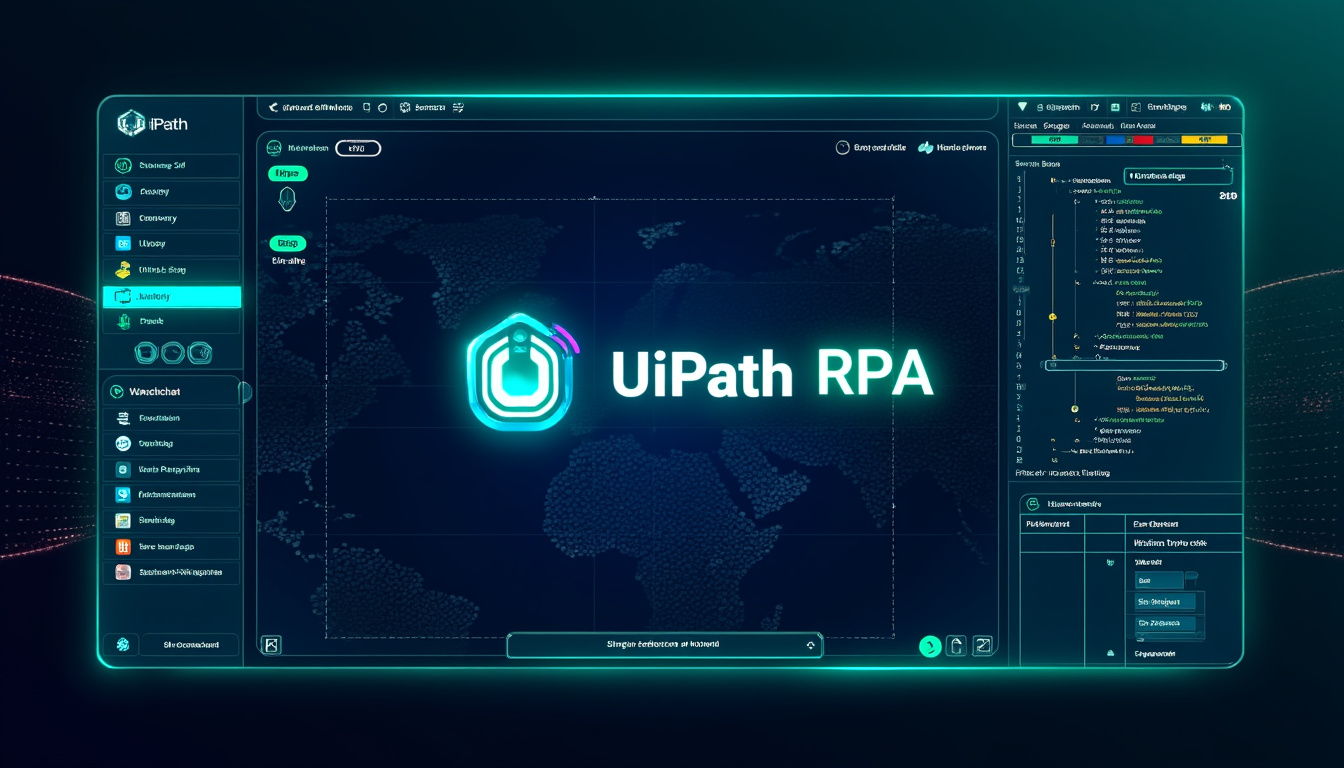Toggle the highlighted sidebar item with the cyan border
Screen dimensions: 1344x768
[x=171, y=296]
